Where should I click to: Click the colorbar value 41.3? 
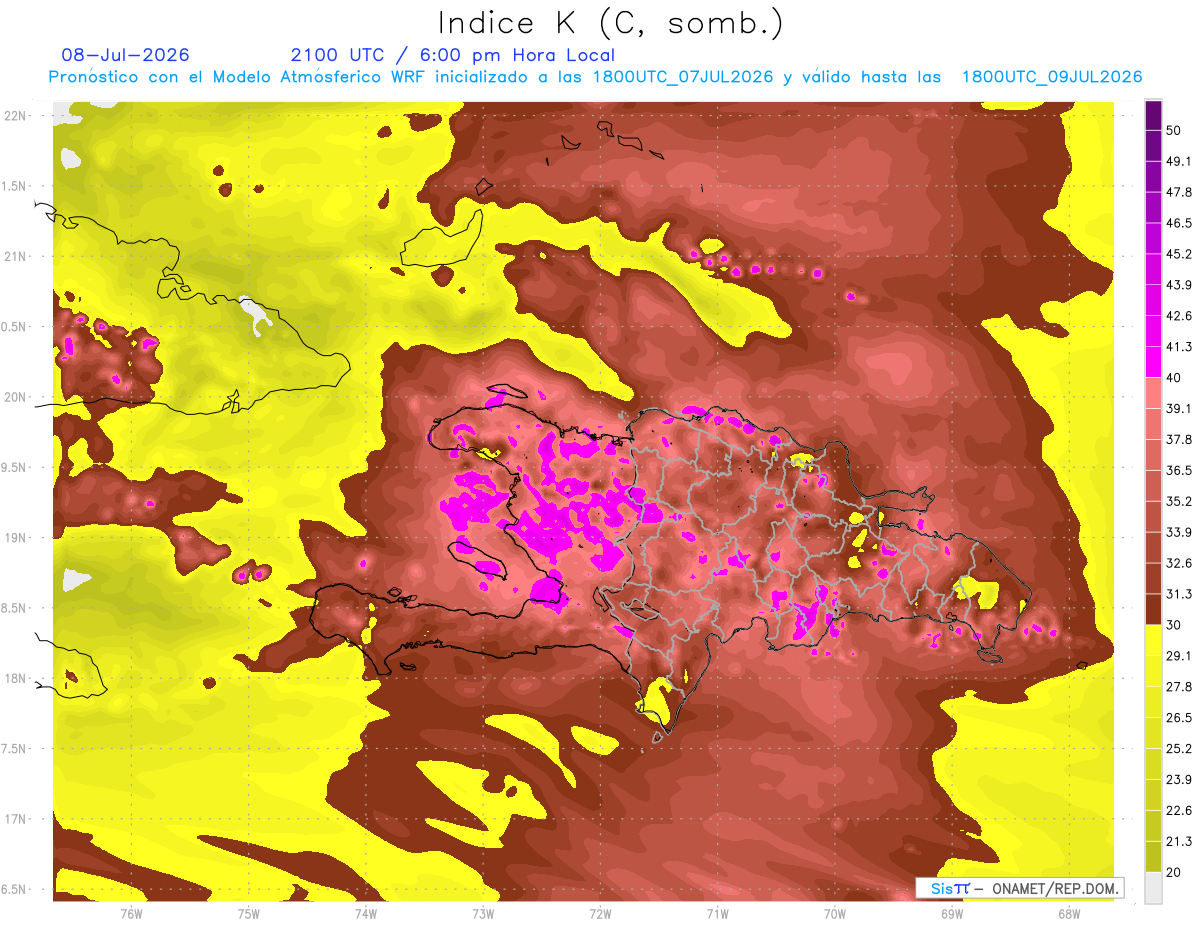[1179, 347]
